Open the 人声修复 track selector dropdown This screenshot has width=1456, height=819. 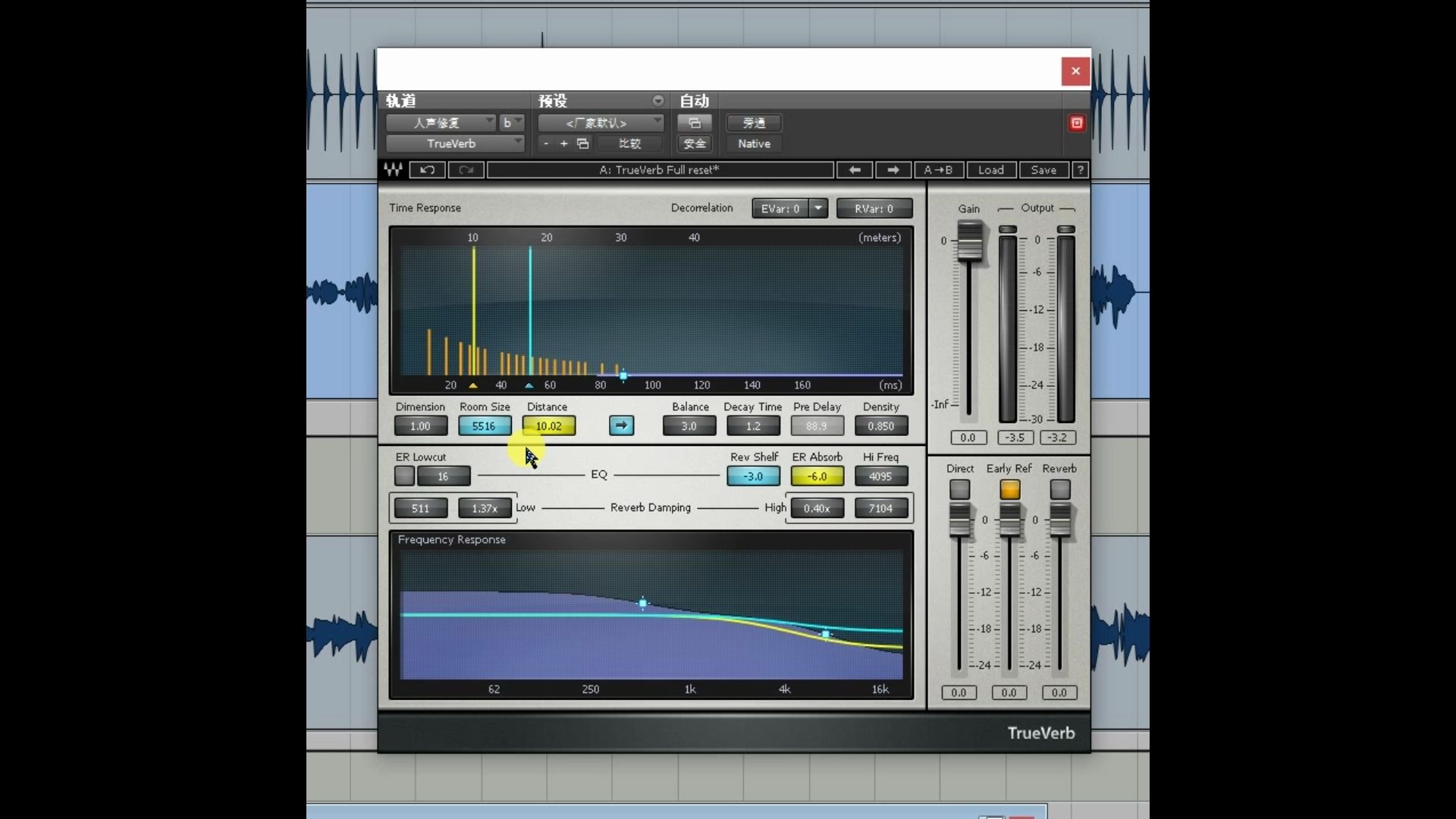coord(441,123)
